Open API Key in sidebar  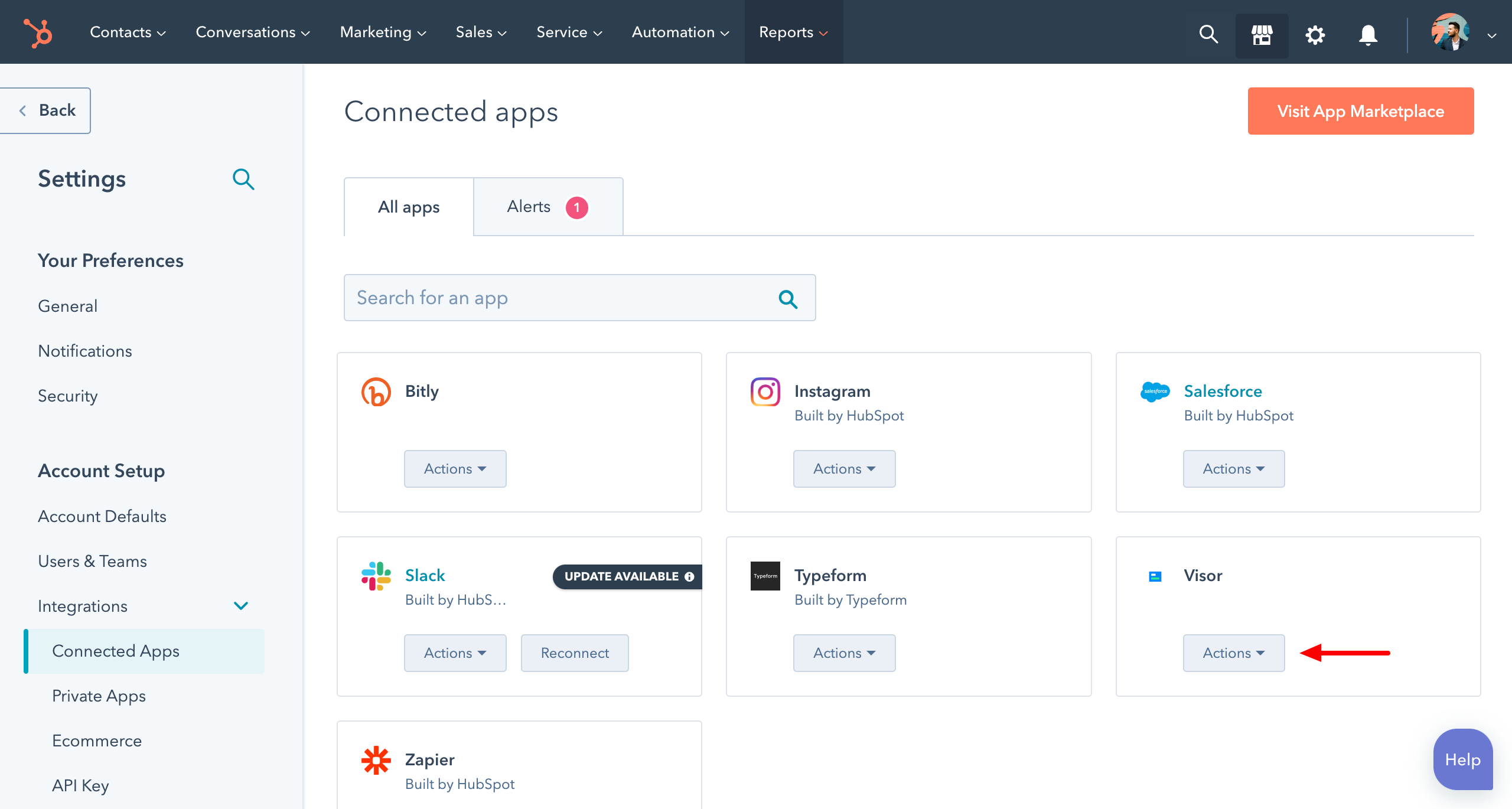(x=80, y=785)
